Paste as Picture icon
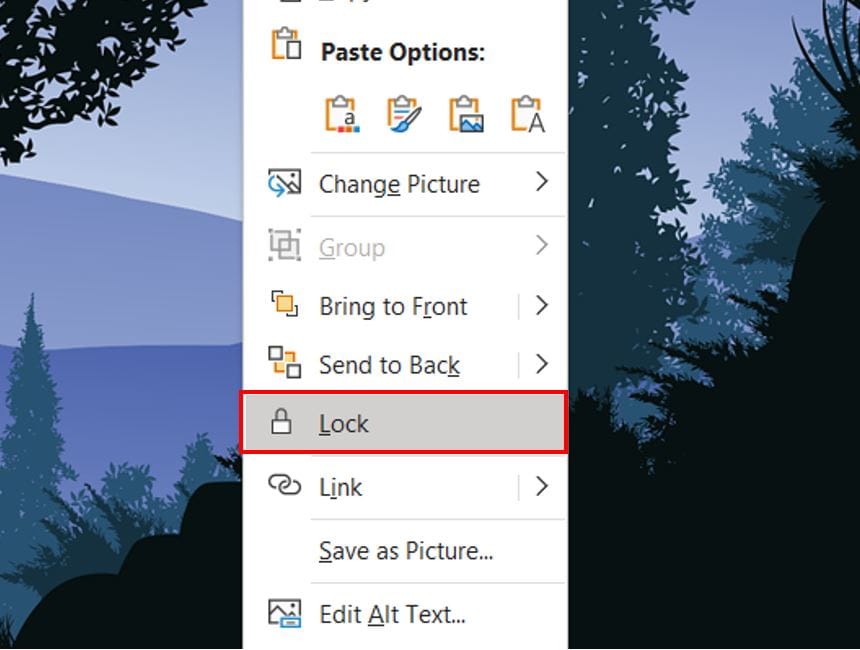The image size is (860, 650). coord(466,114)
